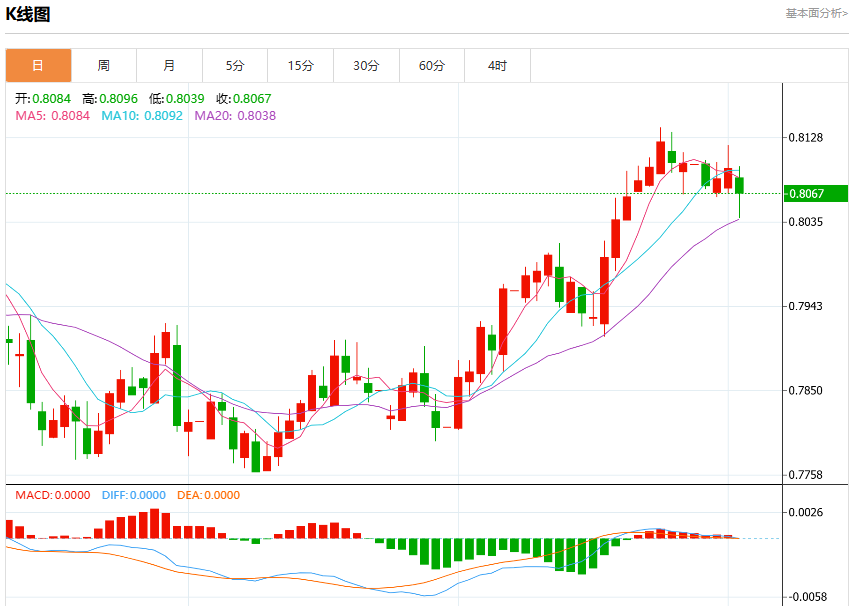Open the 5分 interval tab
This screenshot has height=606, width=855.
(235, 65)
